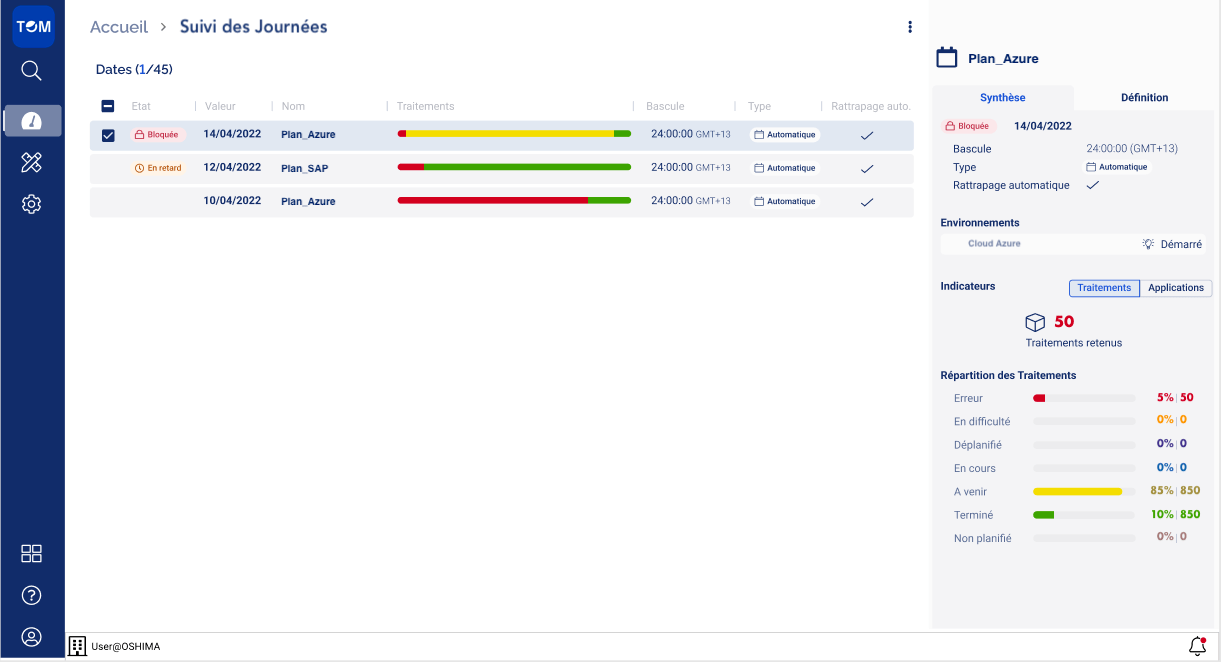Toggle Rattrapage auto checkmark for Plan_SAP row
The width and height of the screenshot is (1221, 662).
click(x=867, y=168)
